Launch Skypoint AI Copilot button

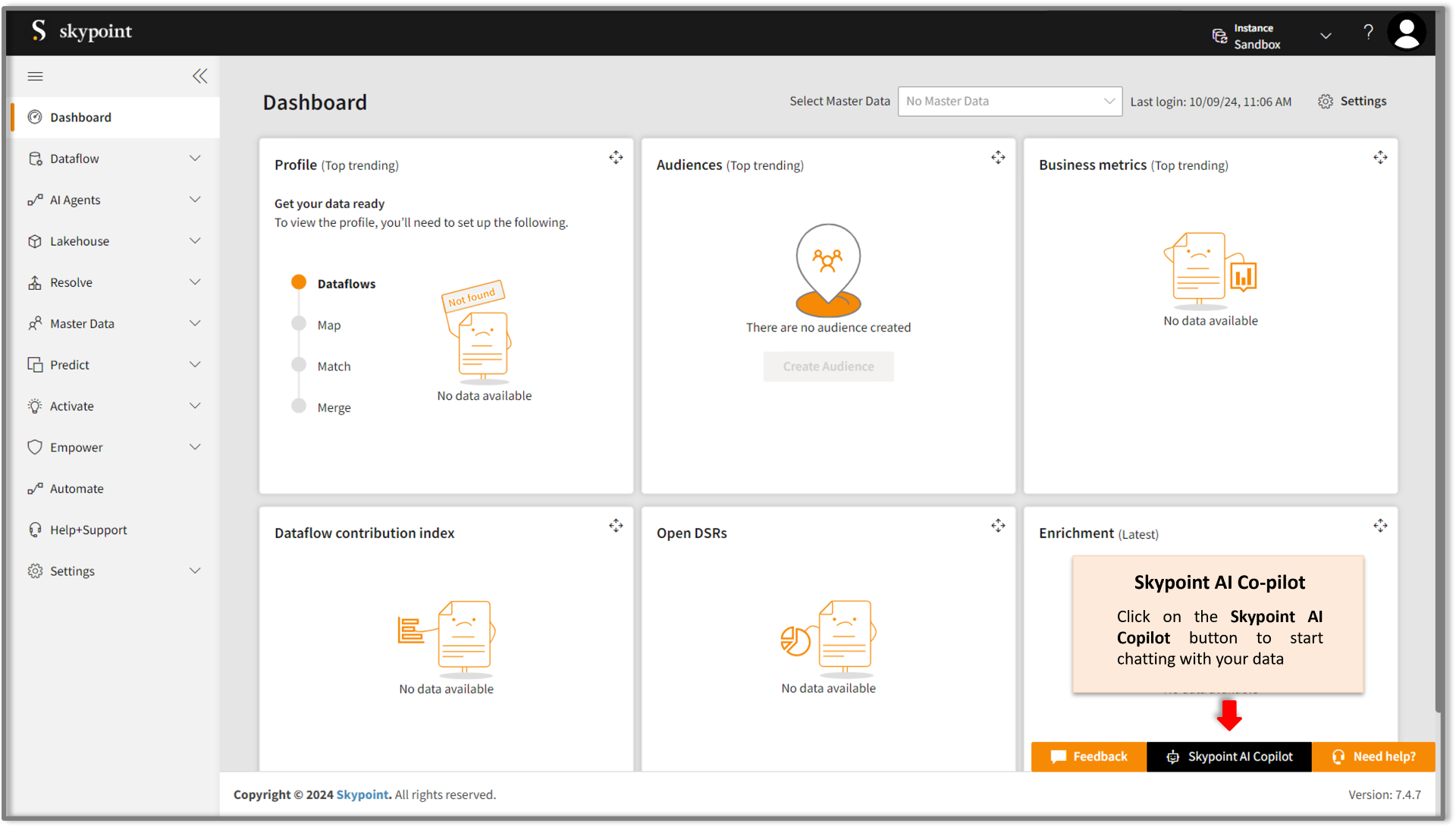(1229, 756)
